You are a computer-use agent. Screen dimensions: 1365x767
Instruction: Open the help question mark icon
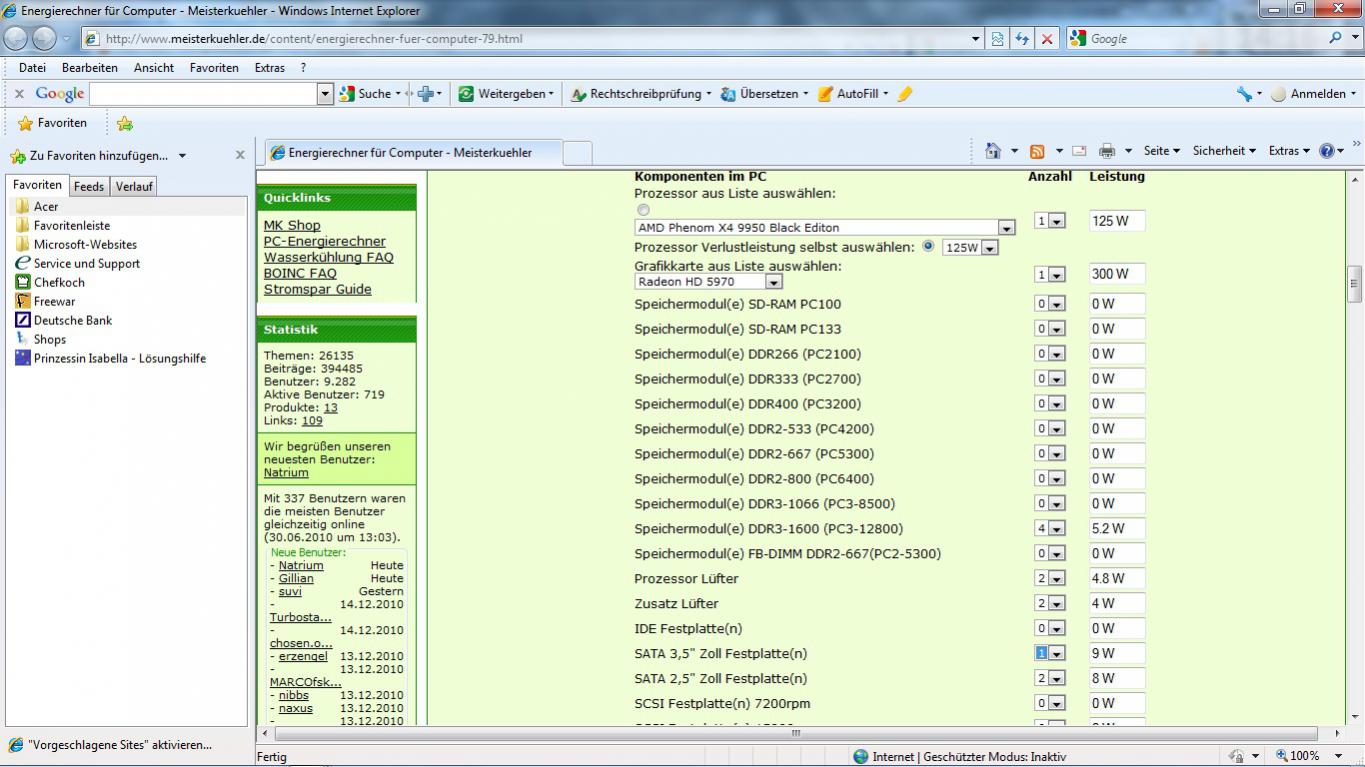(x=1327, y=151)
